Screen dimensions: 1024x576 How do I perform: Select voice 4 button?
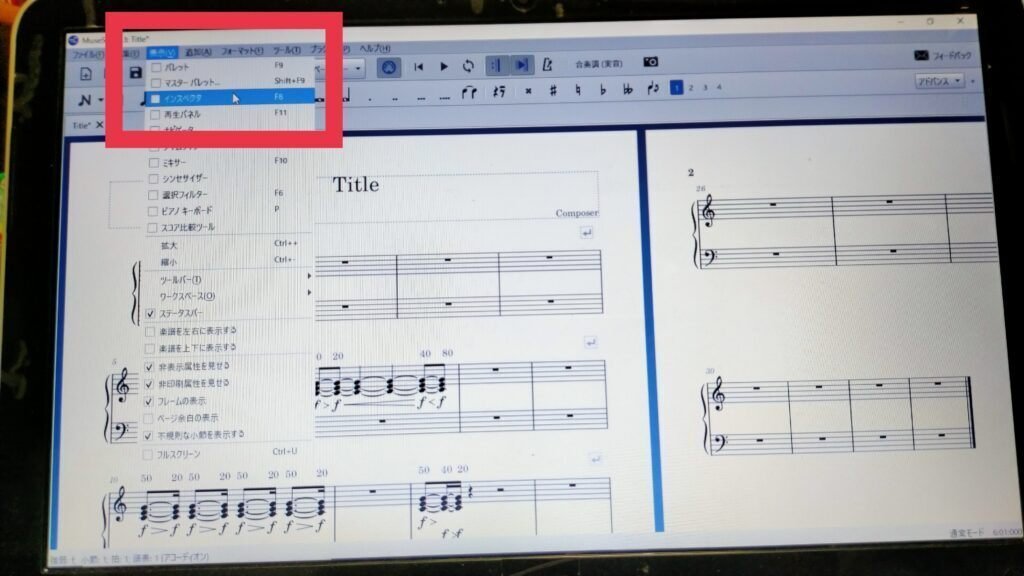pyautogui.click(x=719, y=87)
